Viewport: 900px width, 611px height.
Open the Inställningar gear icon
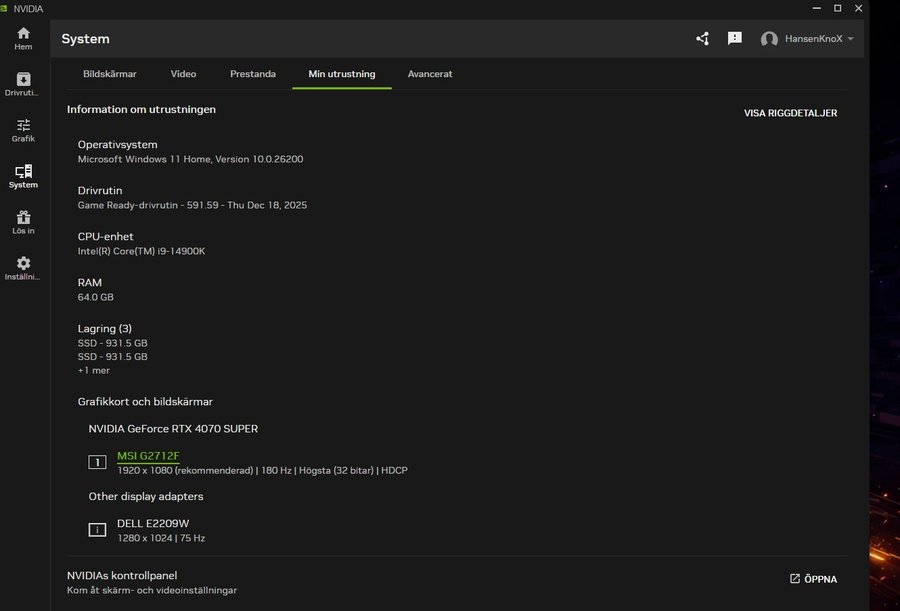[23, 268]
